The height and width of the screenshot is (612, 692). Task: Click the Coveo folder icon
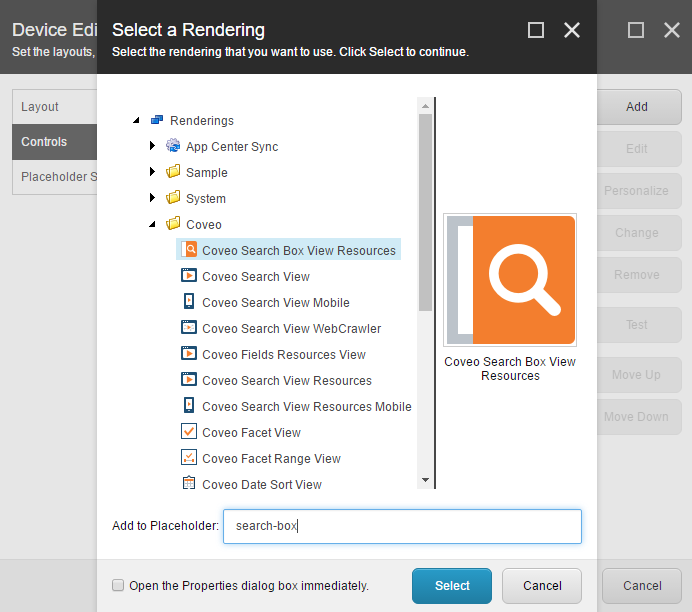[173, 224]
